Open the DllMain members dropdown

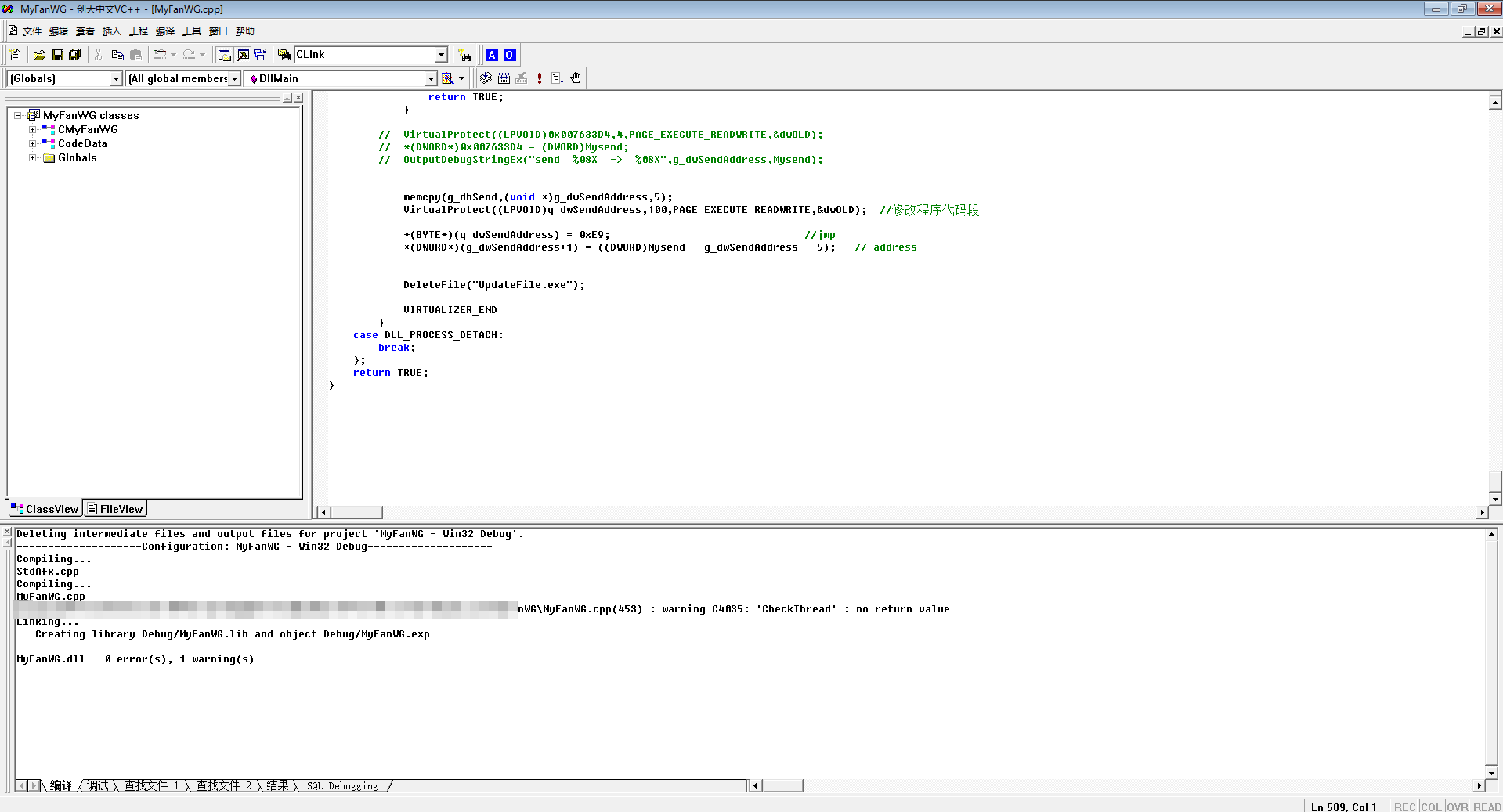430,79
